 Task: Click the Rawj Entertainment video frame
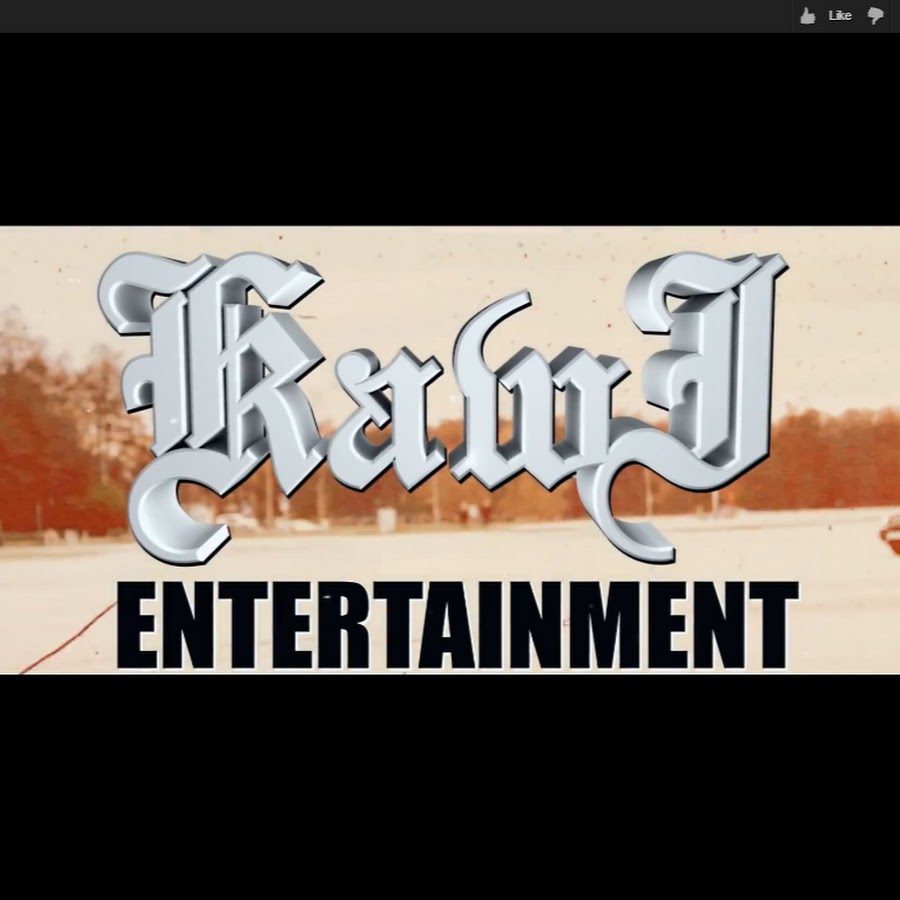(x=450, y=450)
